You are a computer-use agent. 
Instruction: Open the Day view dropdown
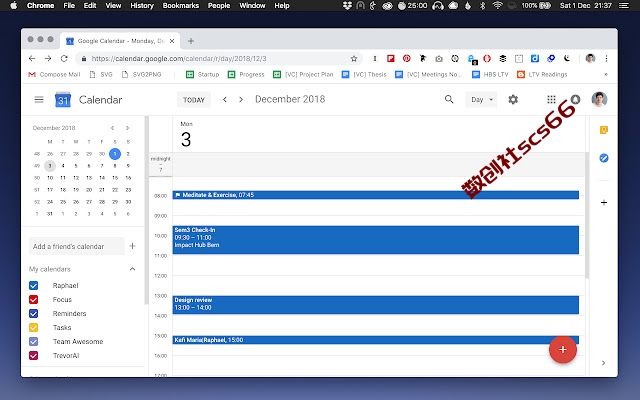[481, 100]
